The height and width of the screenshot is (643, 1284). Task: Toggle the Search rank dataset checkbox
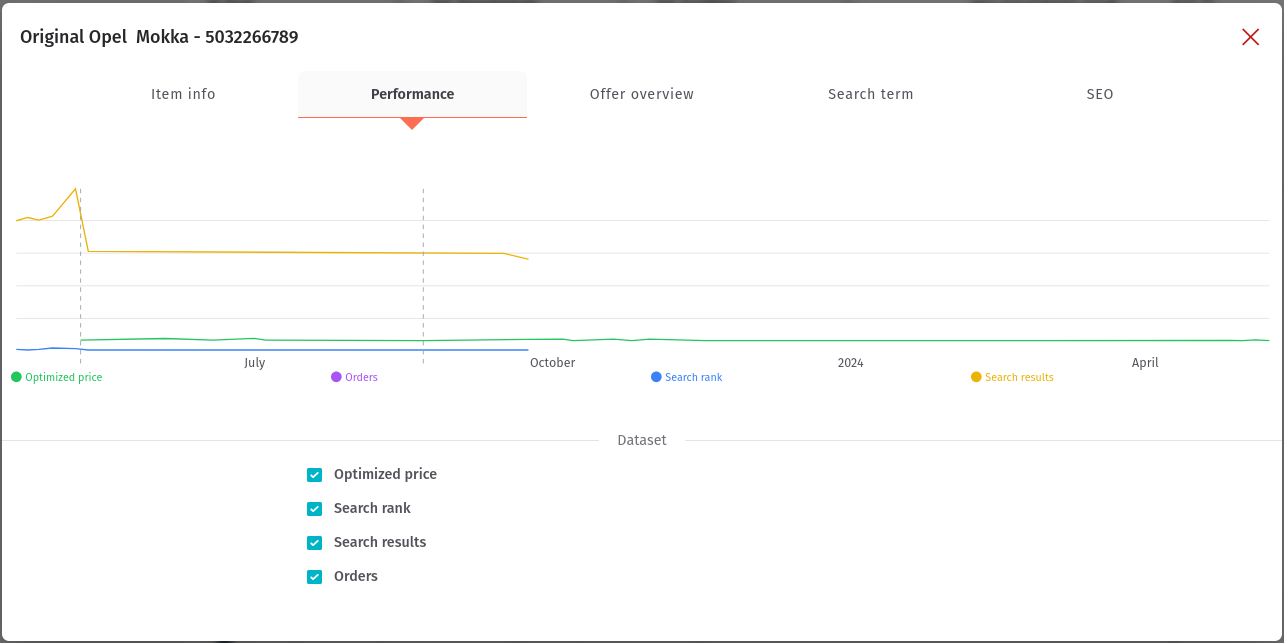click(314, 509)
